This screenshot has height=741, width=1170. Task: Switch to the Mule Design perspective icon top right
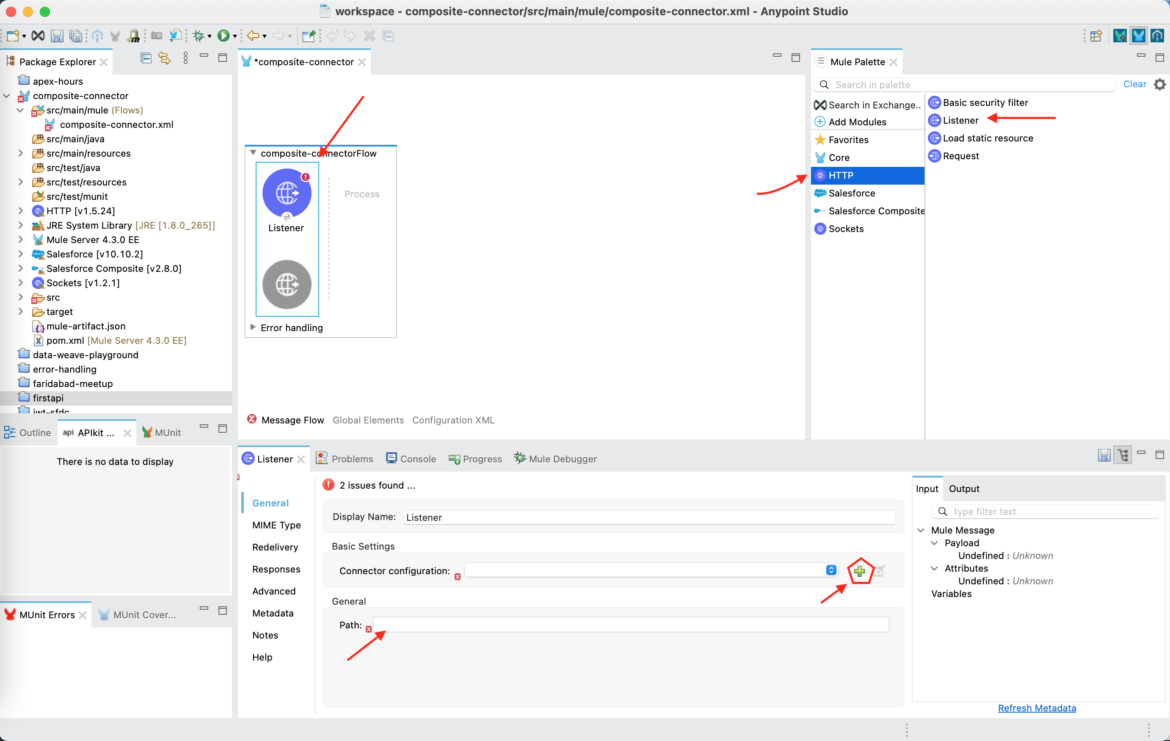point(1139,33)
